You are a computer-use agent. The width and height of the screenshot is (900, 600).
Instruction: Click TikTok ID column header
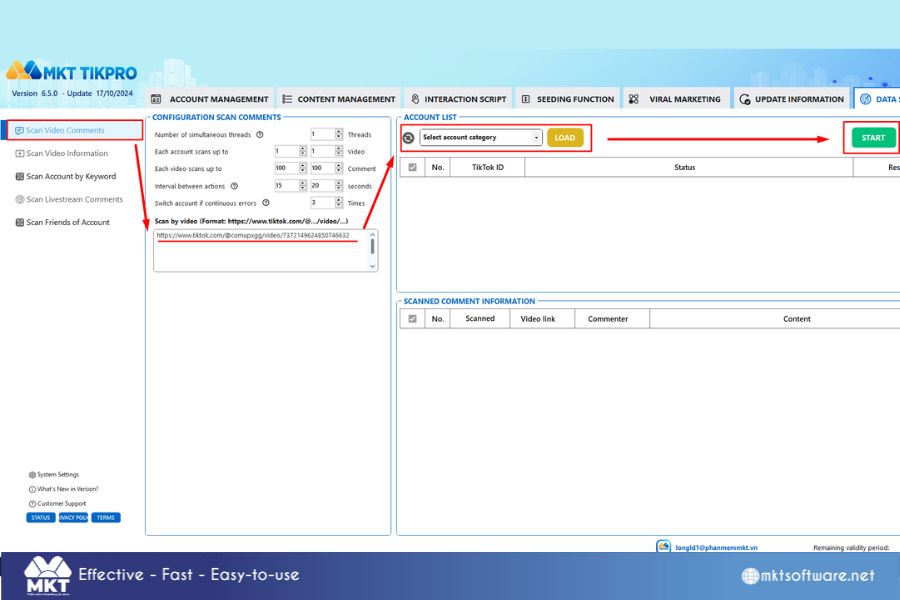coord(488,167)
